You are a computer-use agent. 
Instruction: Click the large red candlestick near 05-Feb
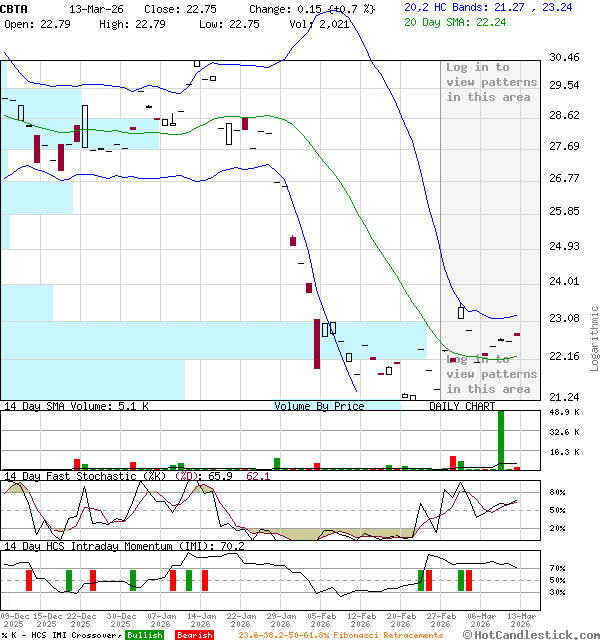317,343
